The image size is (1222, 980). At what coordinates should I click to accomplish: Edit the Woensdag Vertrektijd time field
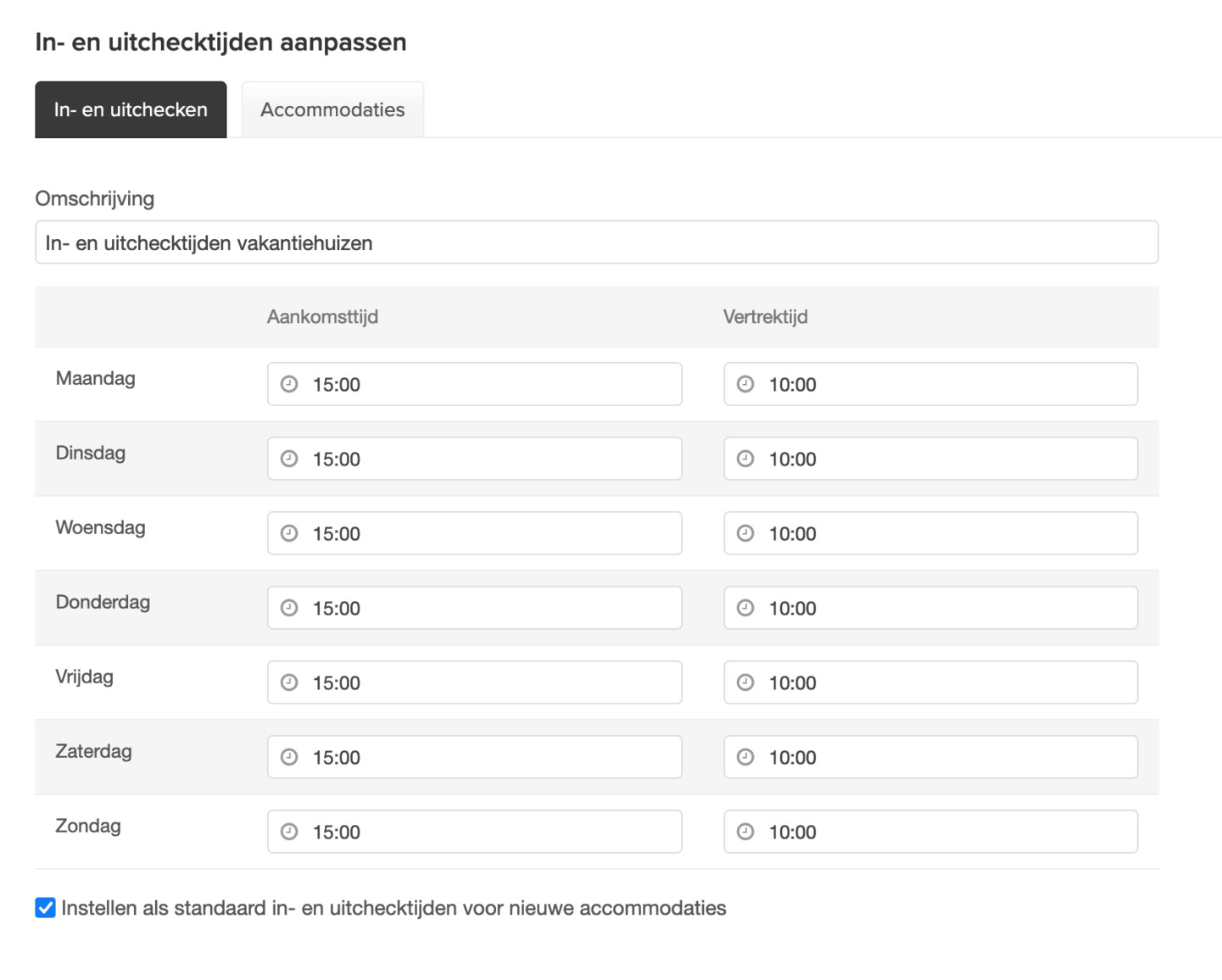(948, 533)
